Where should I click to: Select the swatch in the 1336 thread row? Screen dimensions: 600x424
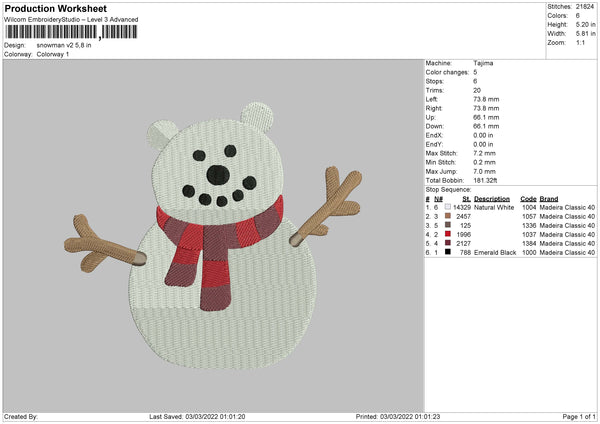[447, 225]
